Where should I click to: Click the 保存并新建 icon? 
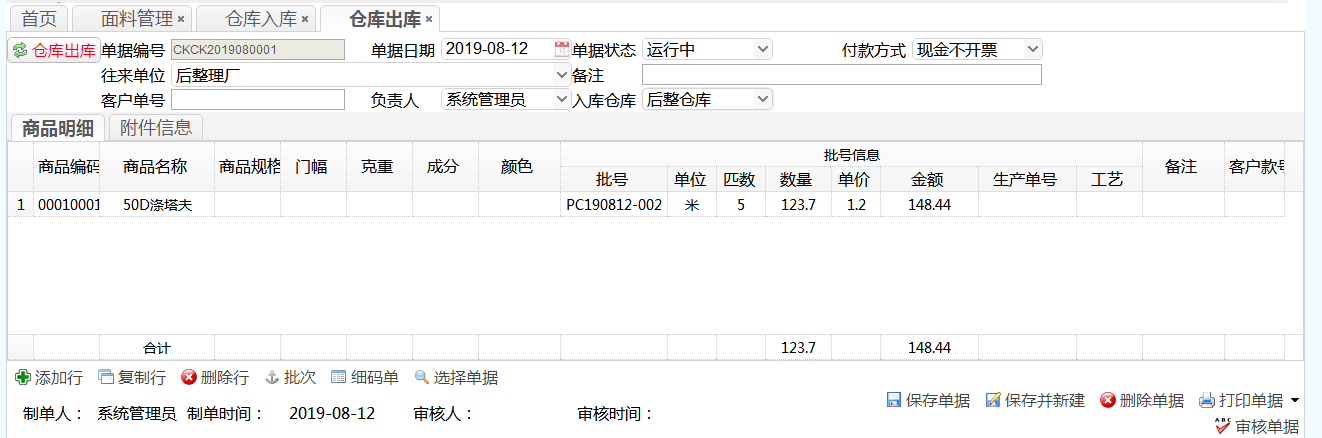(993, 400)
